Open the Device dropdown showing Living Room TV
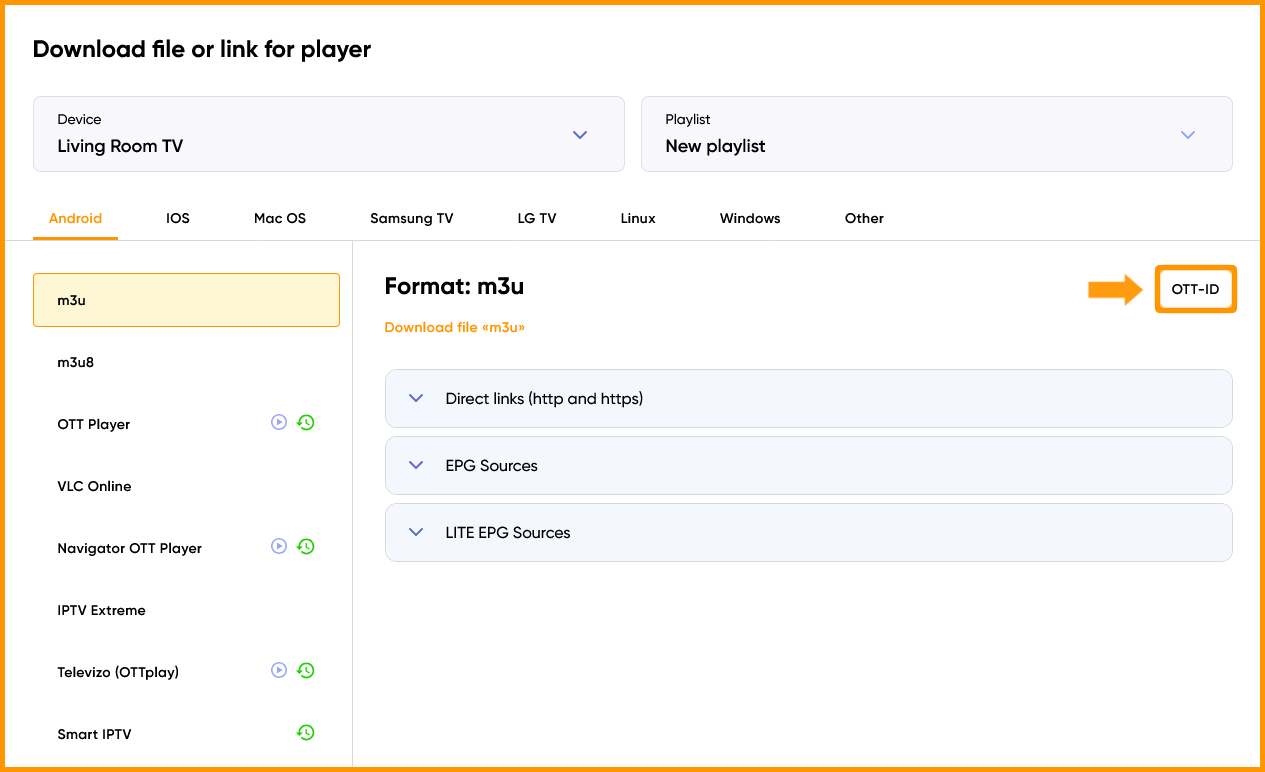Screen dimensions: 1265x772 click(328, 134)
